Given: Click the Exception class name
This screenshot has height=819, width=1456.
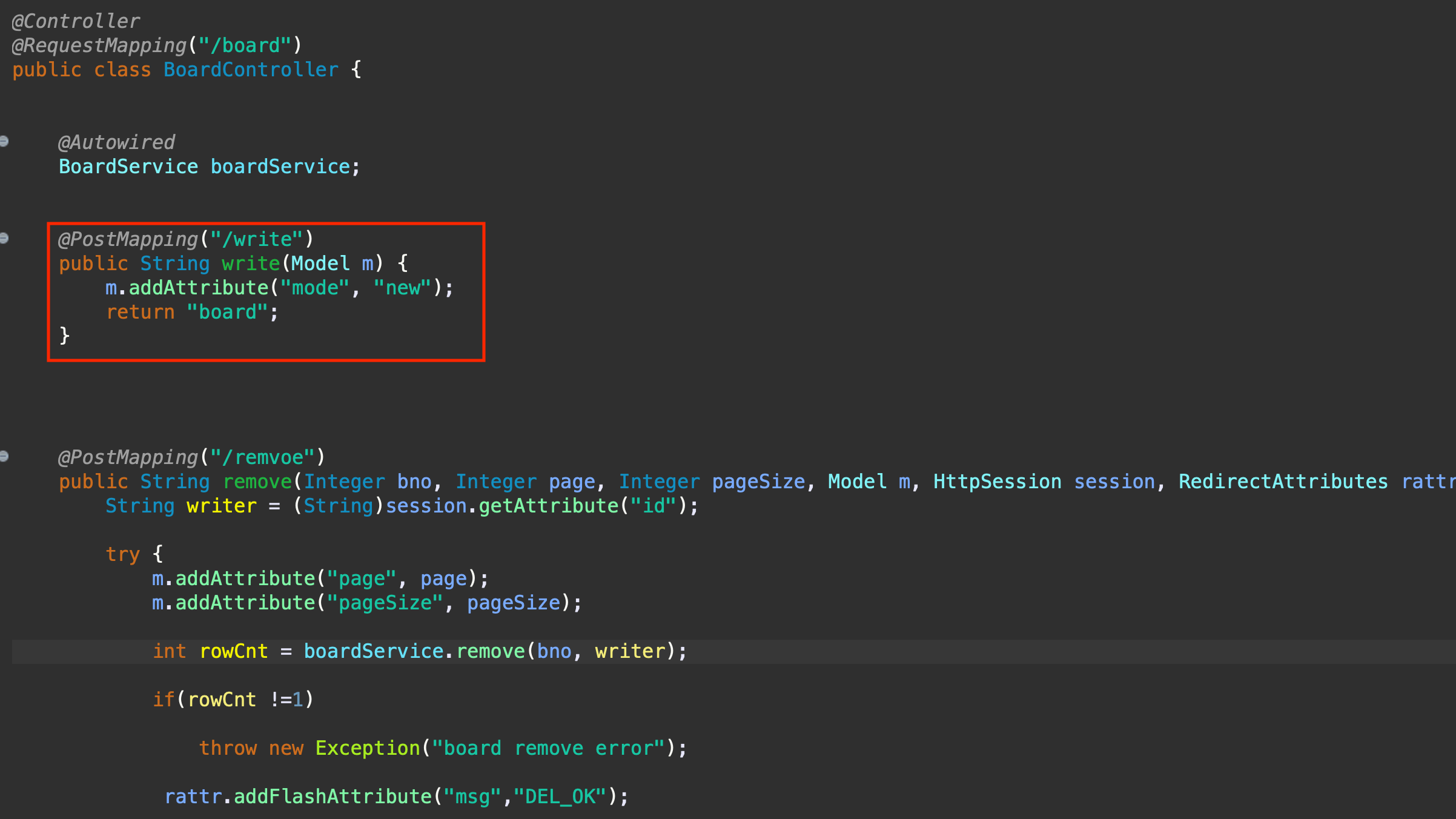Looking at the screenshot, I should pos(368,749).
